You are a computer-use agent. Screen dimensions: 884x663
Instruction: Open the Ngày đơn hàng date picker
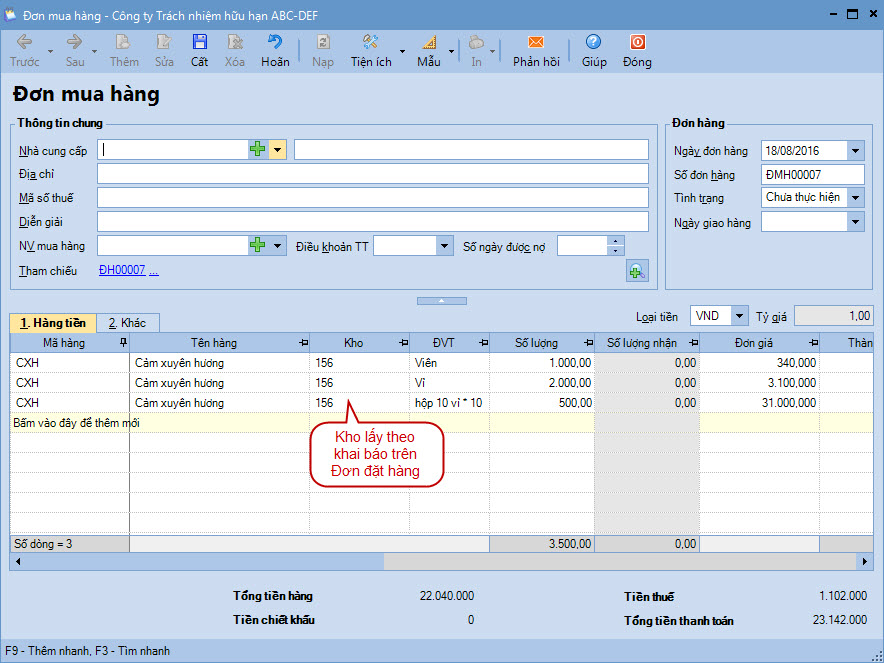click(x=855, y=151)
